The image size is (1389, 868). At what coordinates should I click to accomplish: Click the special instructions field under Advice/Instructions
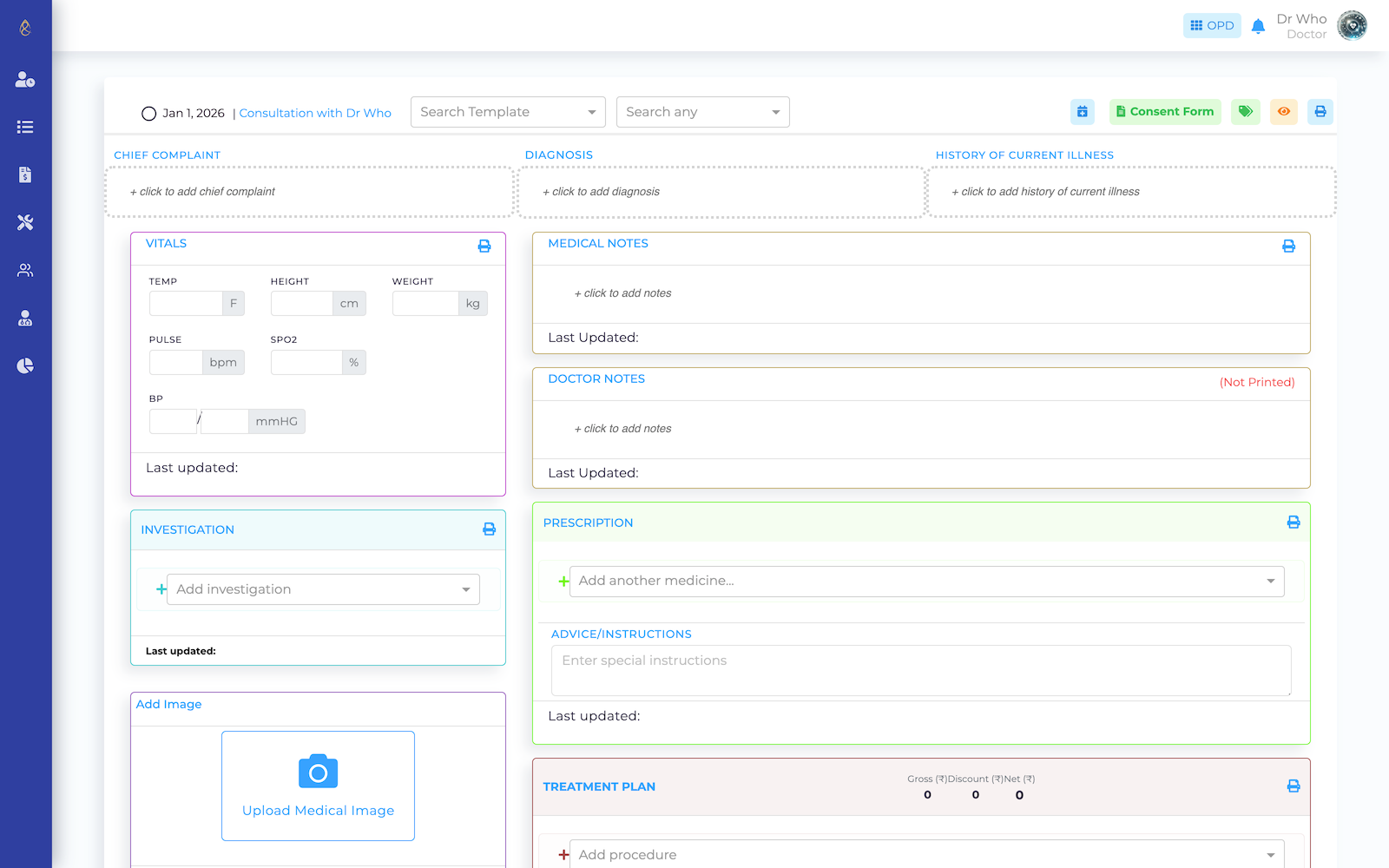(920, 670)
